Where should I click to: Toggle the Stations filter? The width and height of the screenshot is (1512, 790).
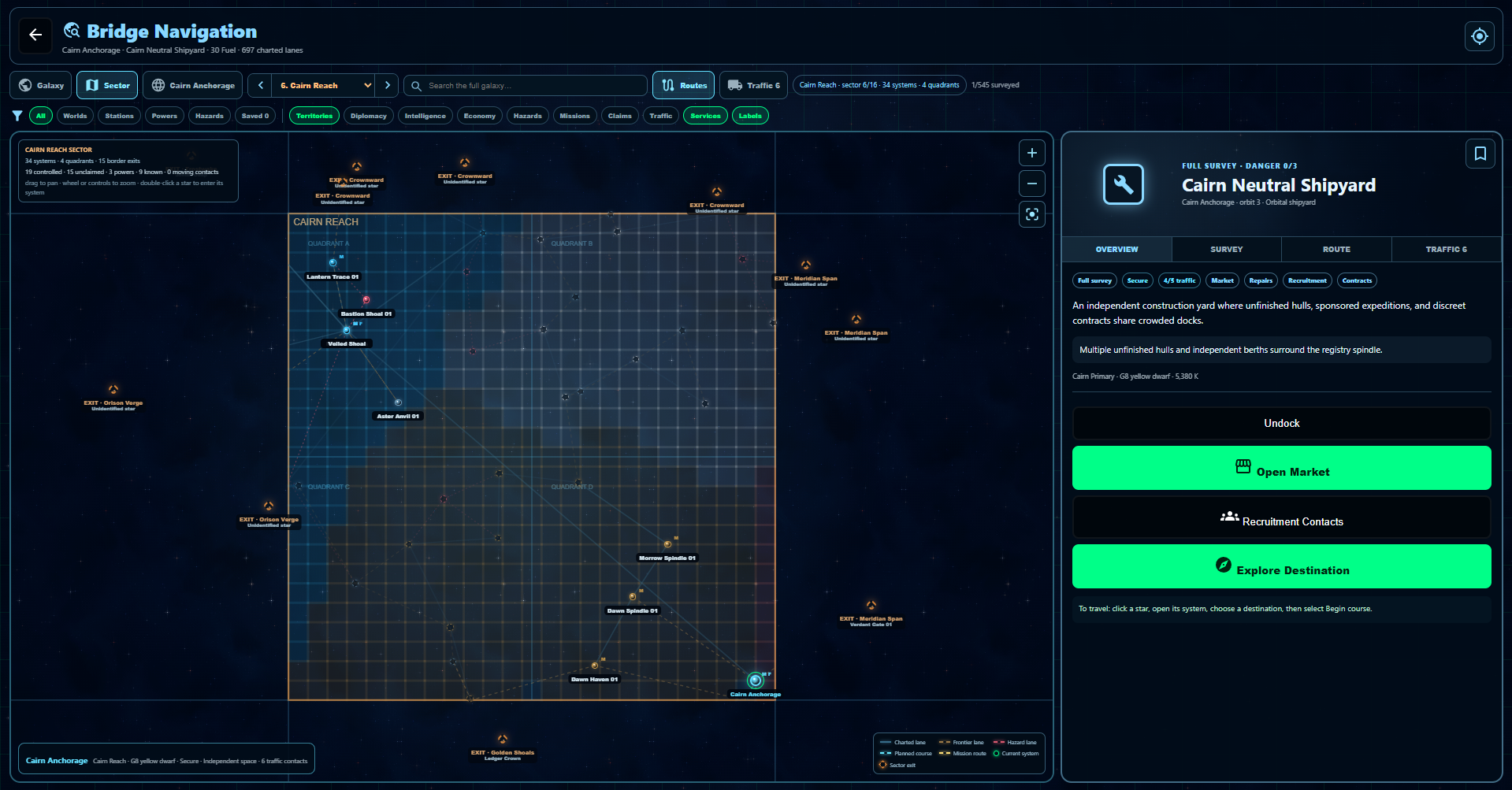point(120,116)
